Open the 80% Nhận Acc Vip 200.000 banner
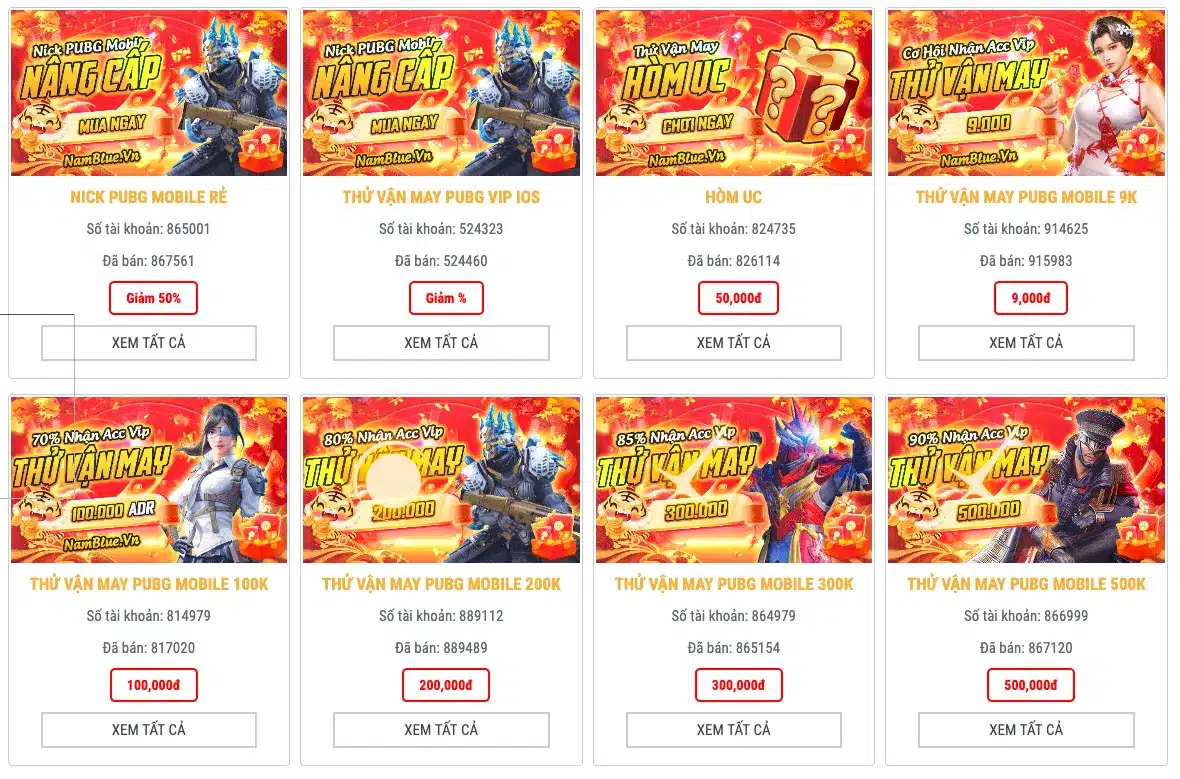 point(441,480)
